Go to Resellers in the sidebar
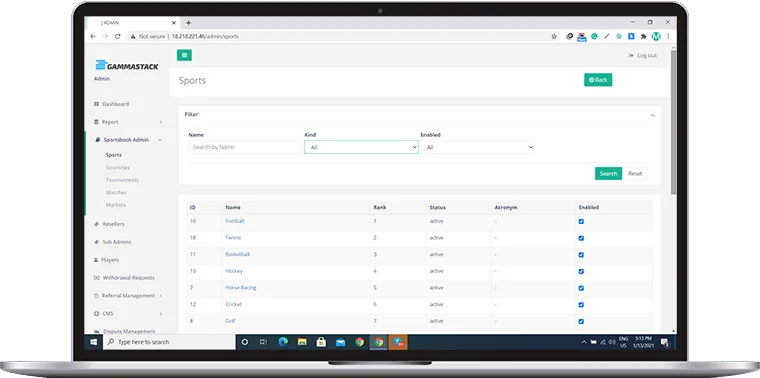The height and width of the screenshot is (378, 760). [x=110, y=224]
